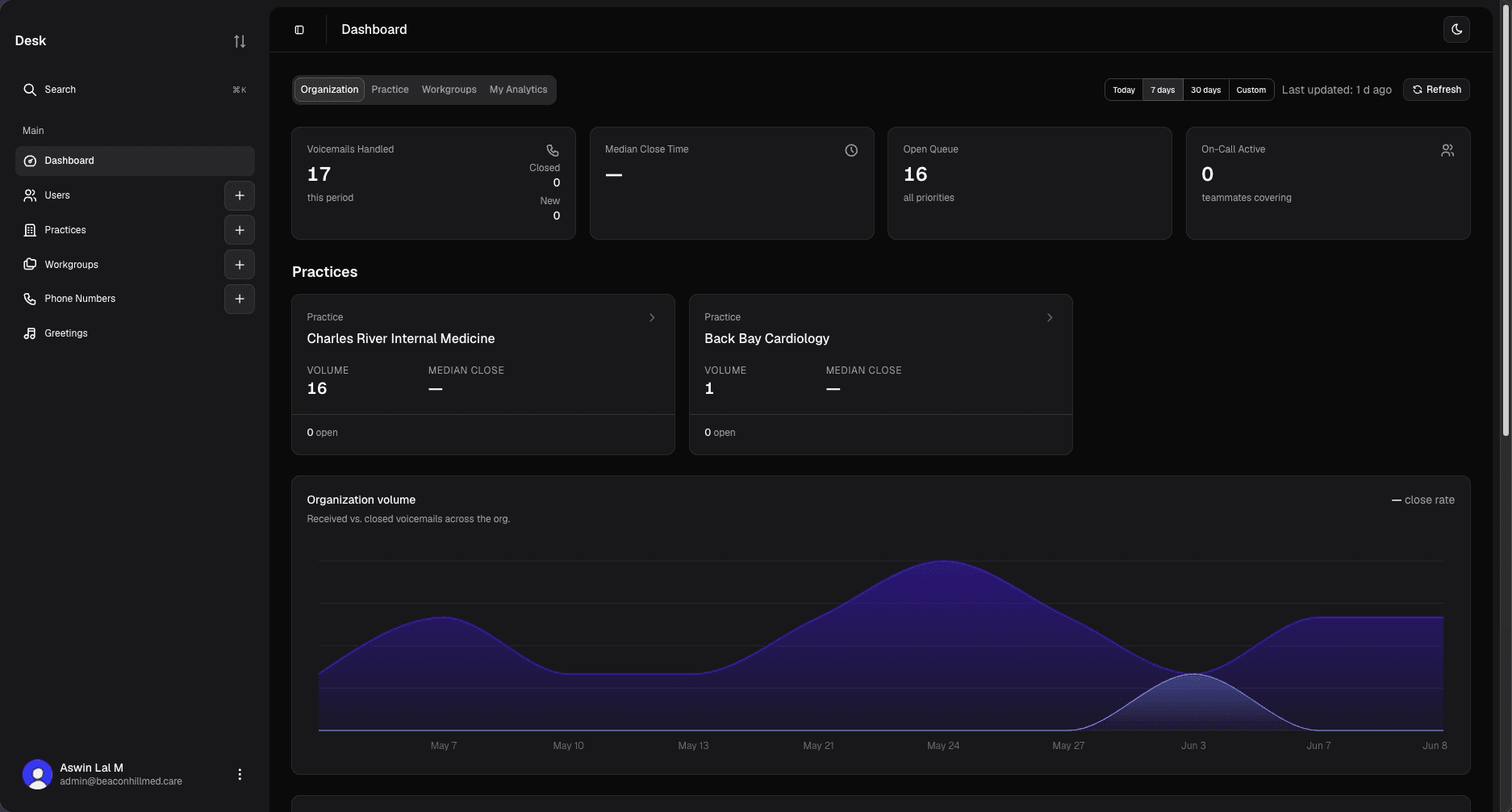
Task: Click the phone icon in Voicemails Handled
Action: coord(553,150)
